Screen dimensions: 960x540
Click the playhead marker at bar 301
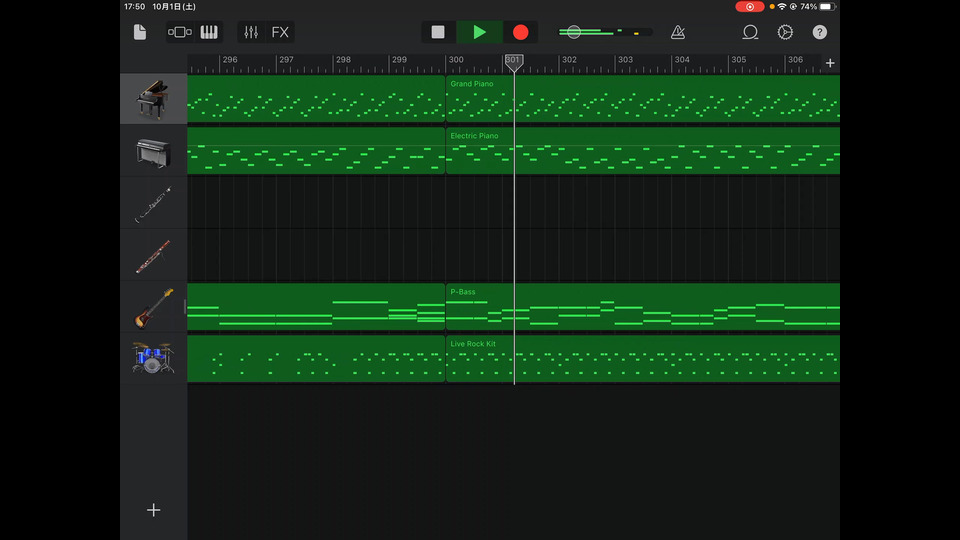coord(514,62)
